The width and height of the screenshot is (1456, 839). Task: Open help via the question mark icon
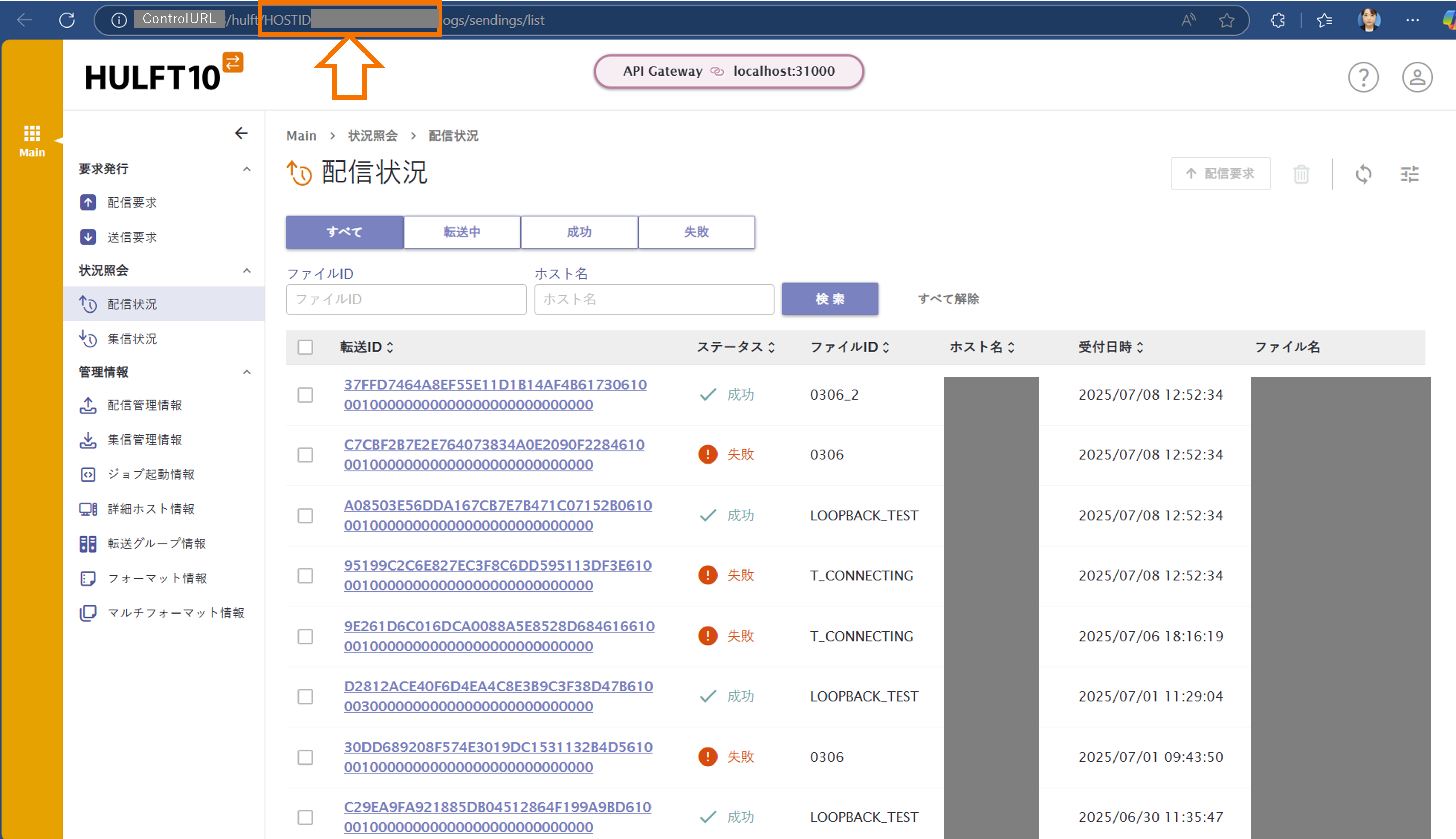click(1364, 77)
